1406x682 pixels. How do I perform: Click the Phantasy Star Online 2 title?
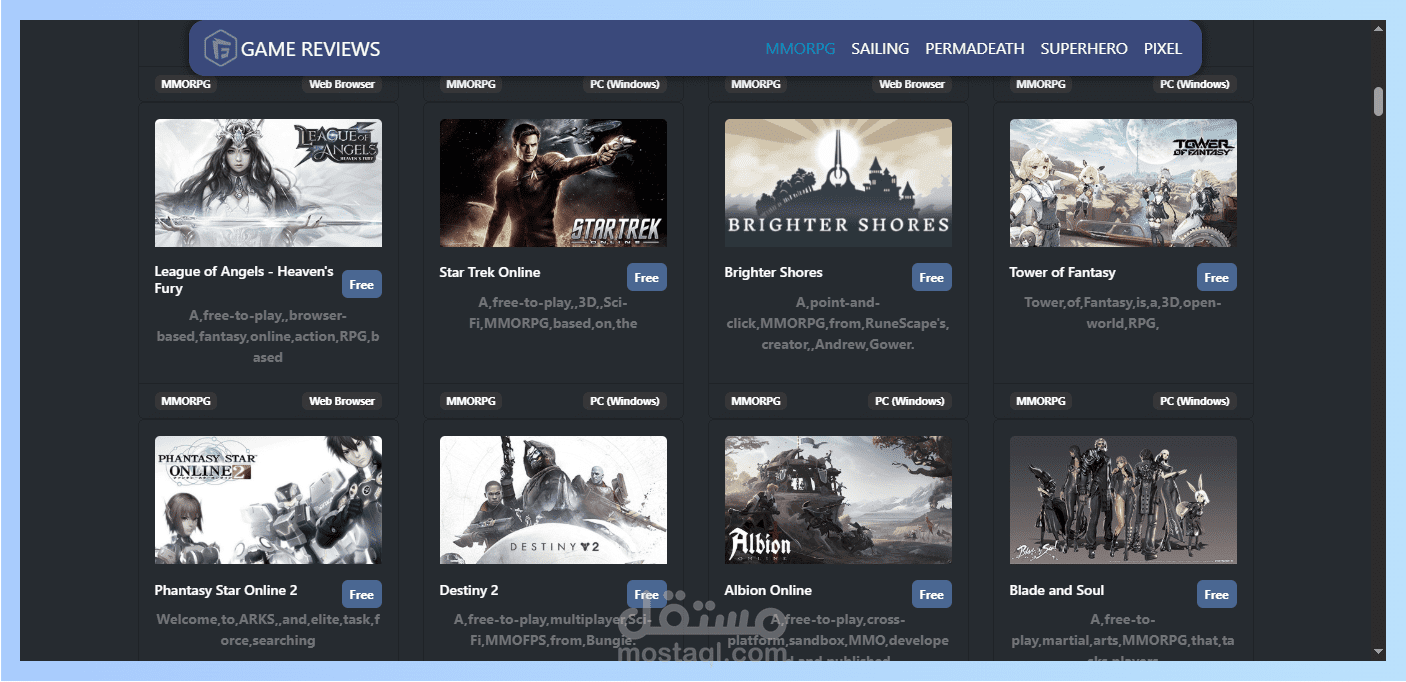point(226,590)
